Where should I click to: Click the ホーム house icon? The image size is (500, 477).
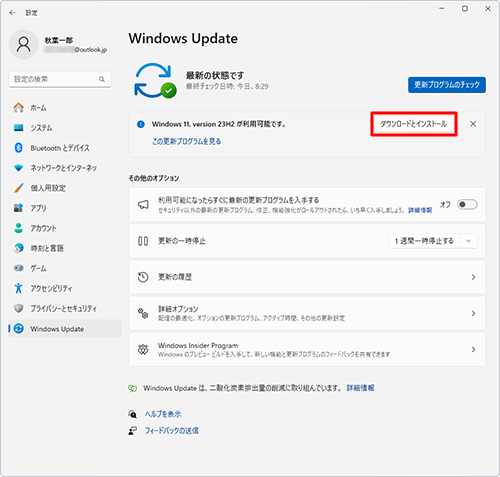click(19, 107)
